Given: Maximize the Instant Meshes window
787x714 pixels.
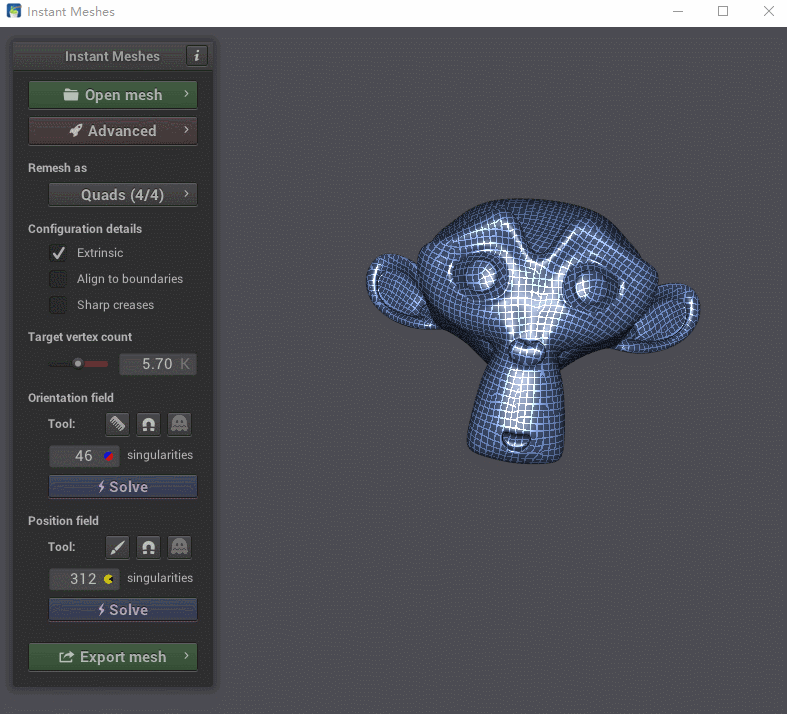Looking at the screenshot, I should pyautogui.click(x=723, y=11).
